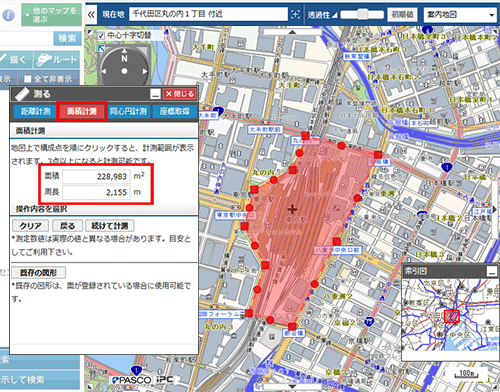Screen dimensions: 500x392
Task: Switch to 距離計測 tab
Action: click(x=35, y=111)
